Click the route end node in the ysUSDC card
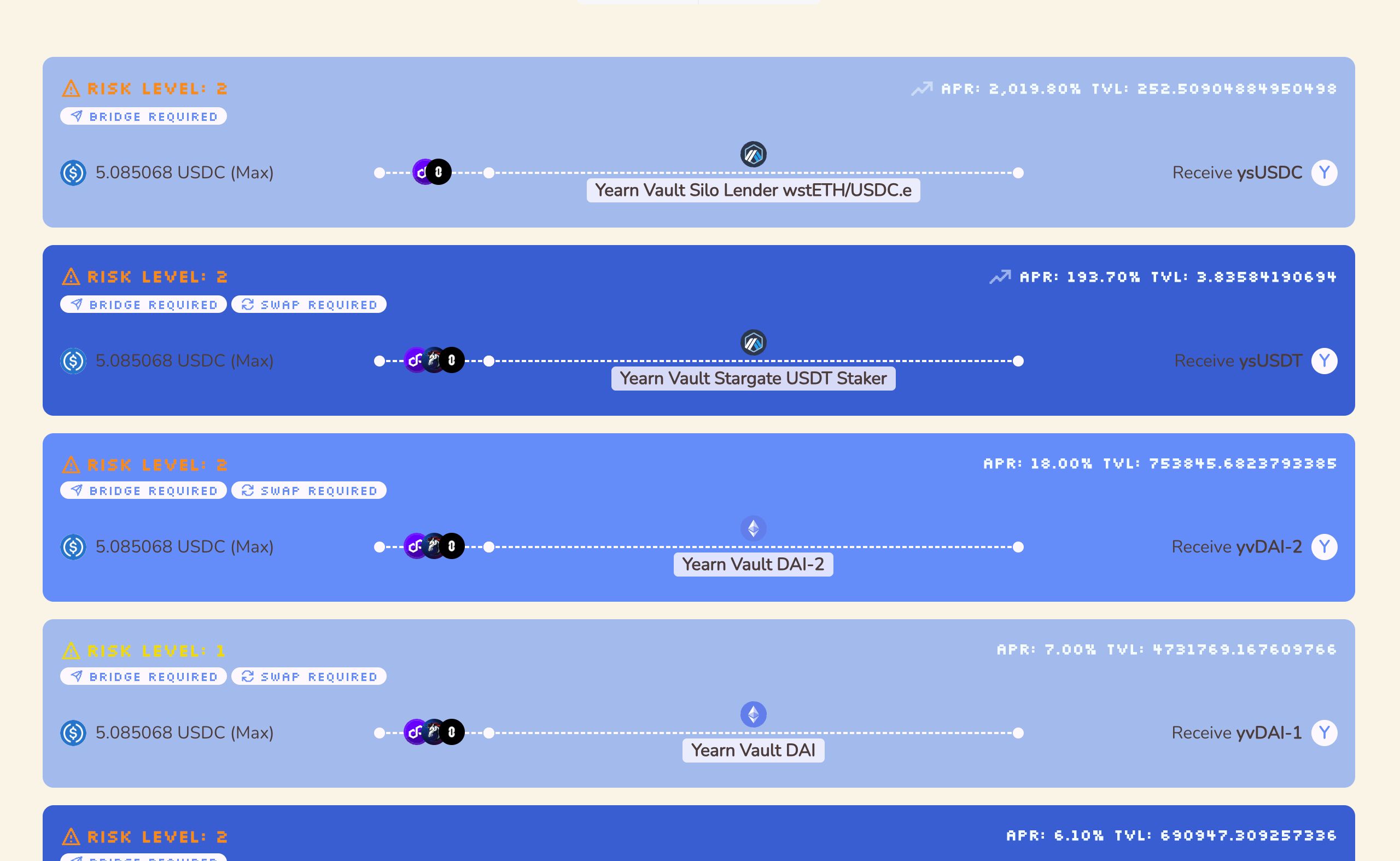Viewport: 1400px width, 861px height. click(1018, 172)
